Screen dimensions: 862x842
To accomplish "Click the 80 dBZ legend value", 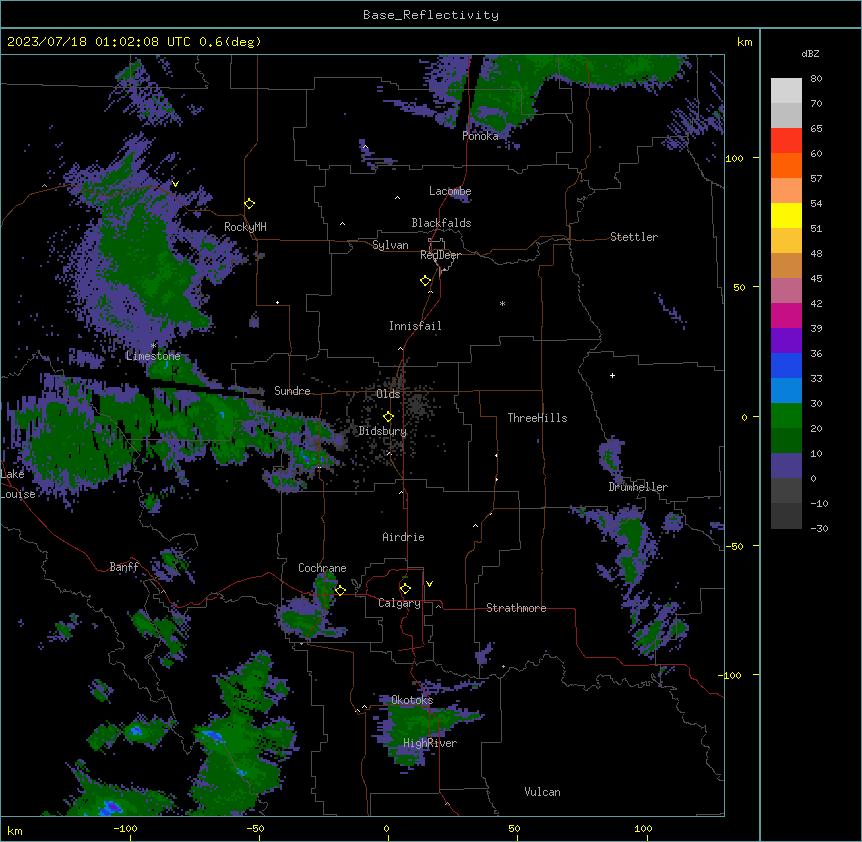I will pos(816,79).
